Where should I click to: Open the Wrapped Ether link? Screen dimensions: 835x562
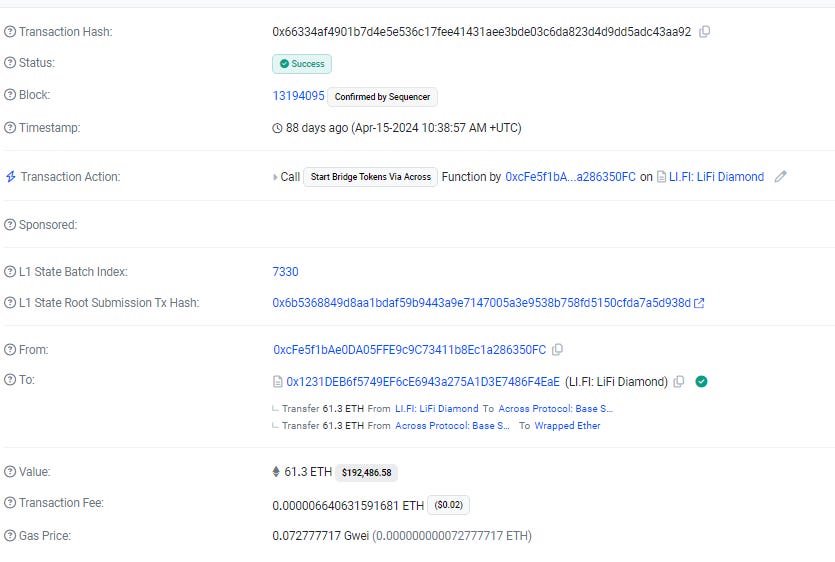click(567, 426)
